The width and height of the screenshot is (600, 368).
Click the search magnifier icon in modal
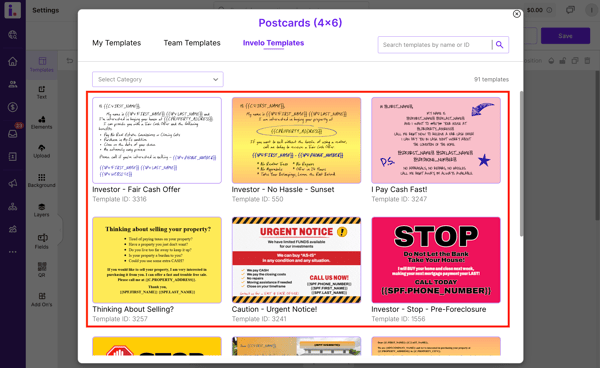(499, 45)
